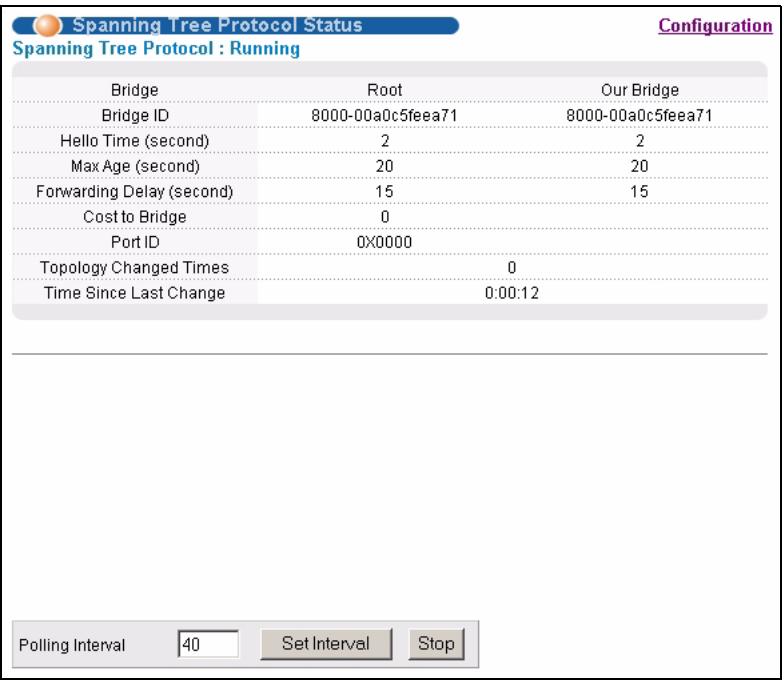Select the Root Bridge ID value 8000-00a0c5feea71
The height and width of the screenshot is (682, 784).
pyautogui.click(x=384, y=116)
